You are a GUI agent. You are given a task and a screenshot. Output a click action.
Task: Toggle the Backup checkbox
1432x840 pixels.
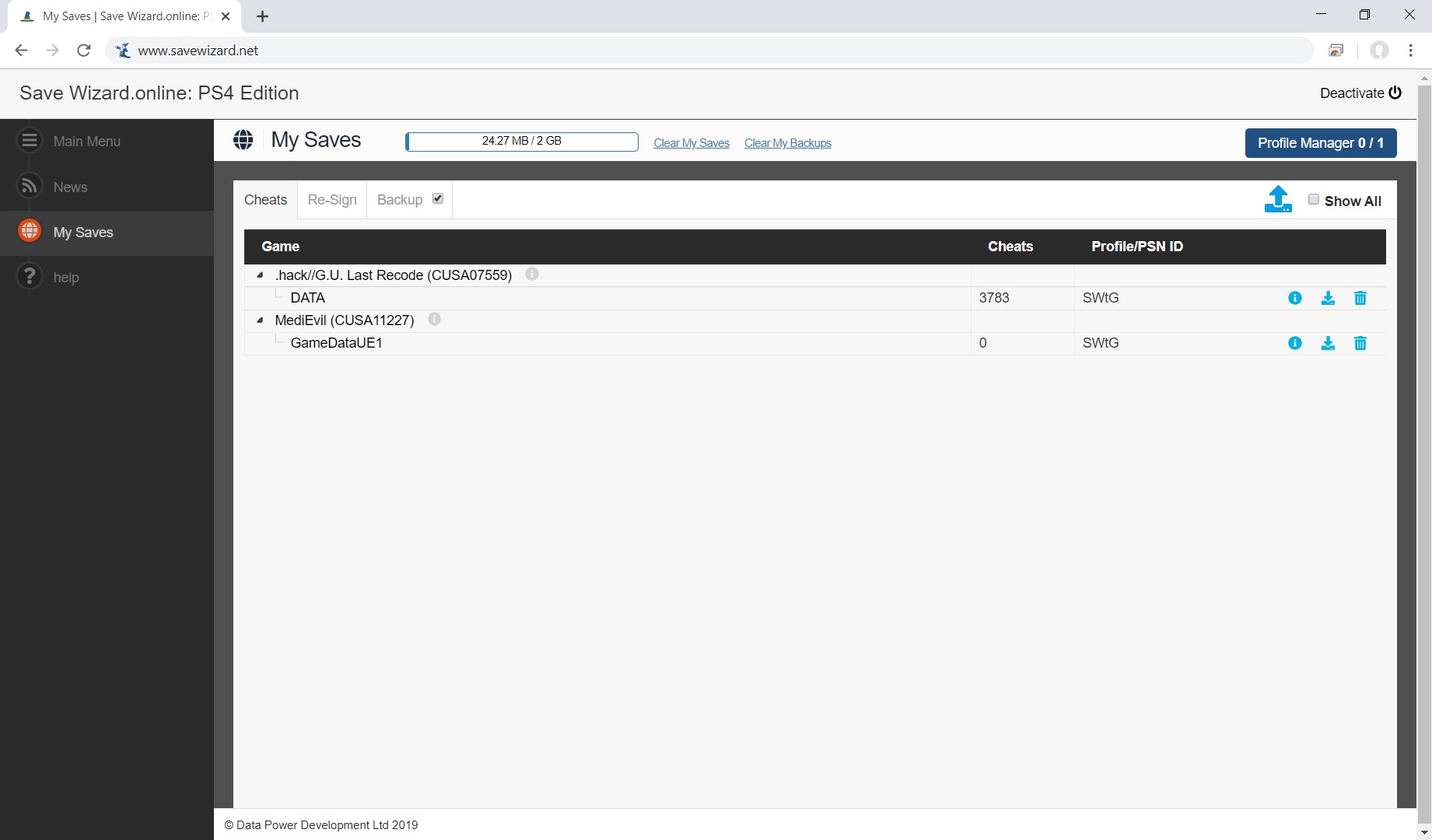(438, 198)
